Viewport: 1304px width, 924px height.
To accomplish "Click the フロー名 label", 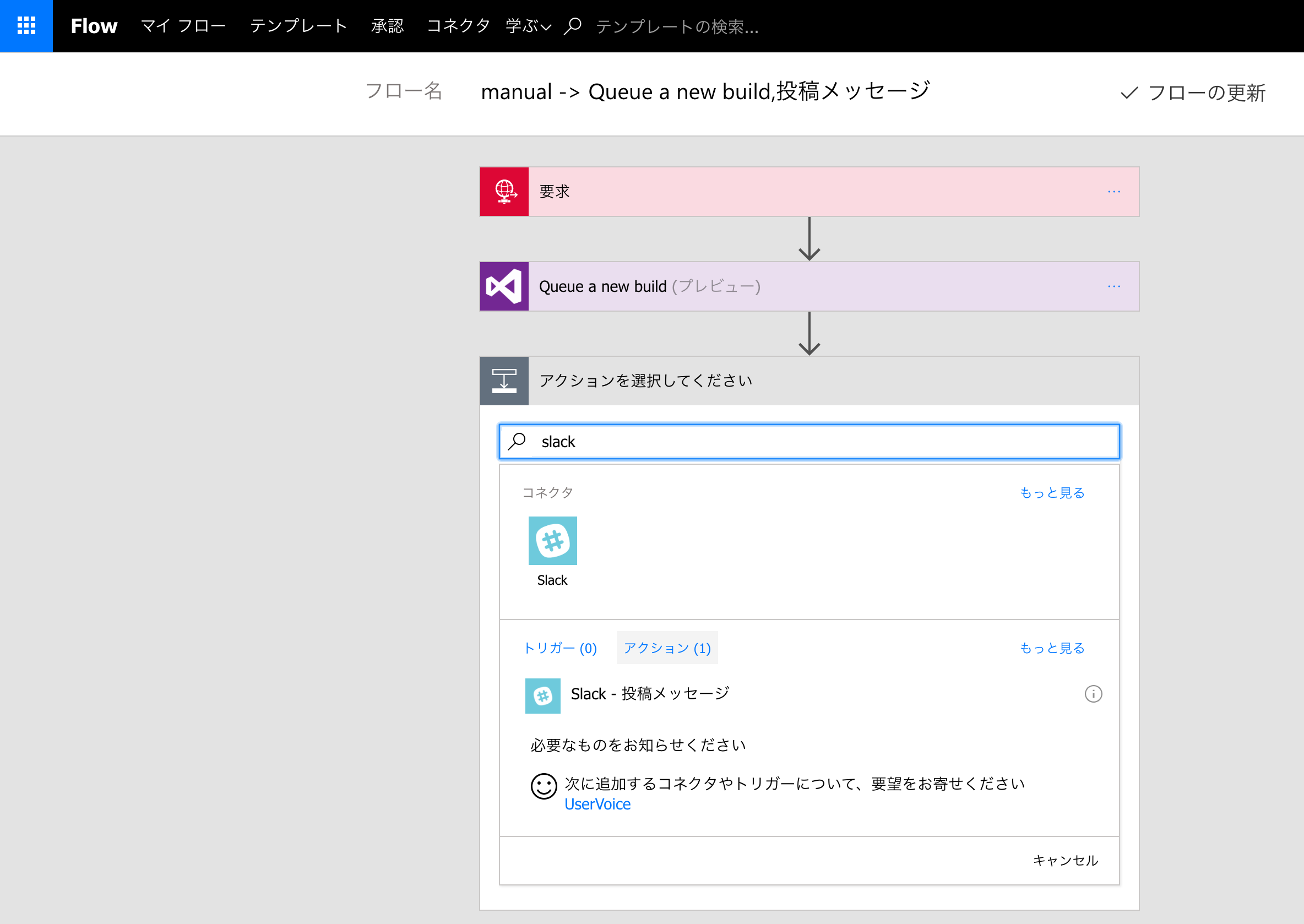I will click(x=404, y=91).
